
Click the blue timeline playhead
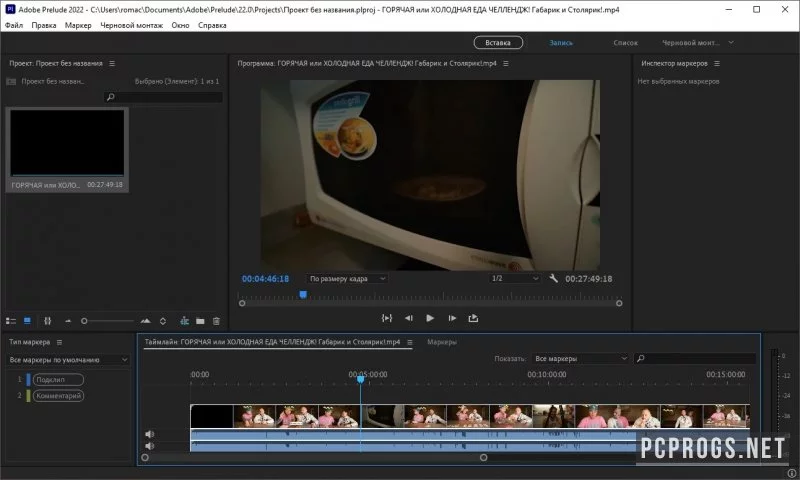(x=361, y=379)
